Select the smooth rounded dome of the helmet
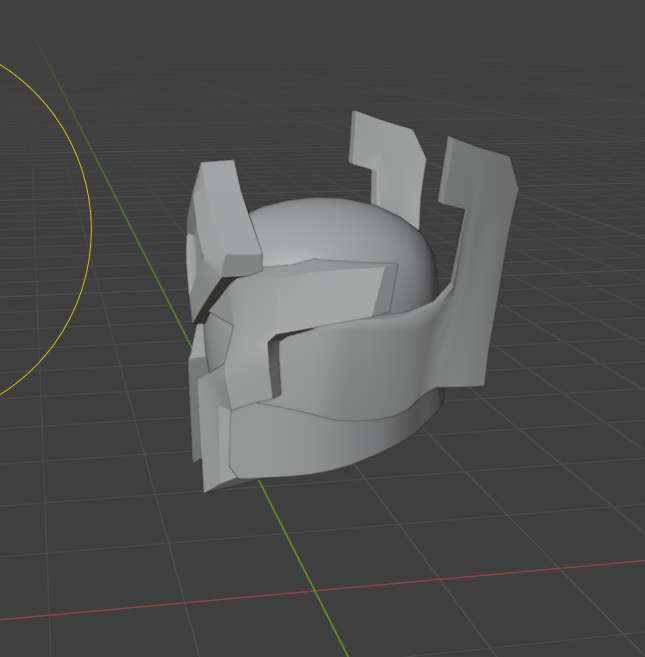Viewport: 645px width, 657px height. click(330, 232)
